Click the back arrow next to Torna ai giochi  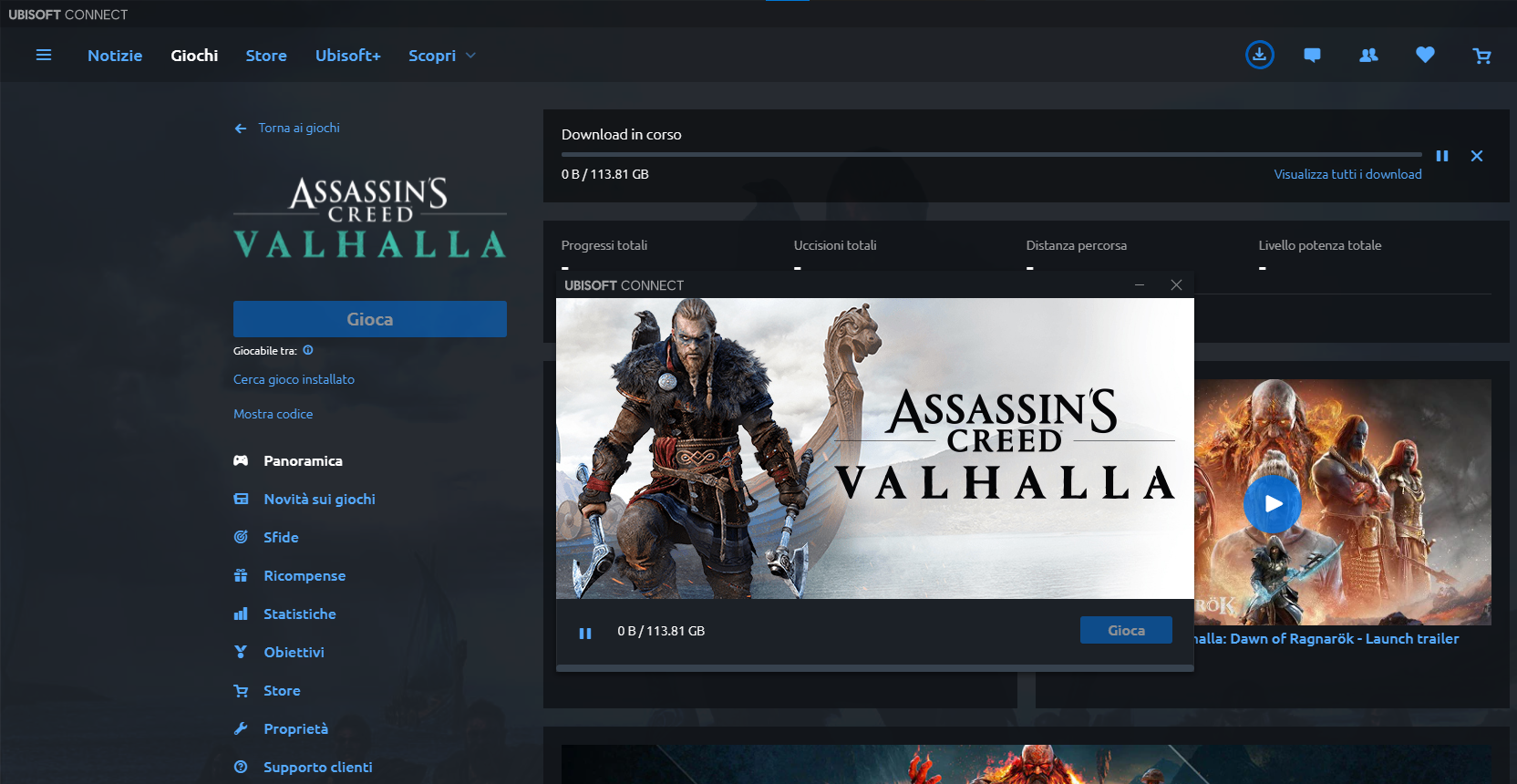pos(241,129)
